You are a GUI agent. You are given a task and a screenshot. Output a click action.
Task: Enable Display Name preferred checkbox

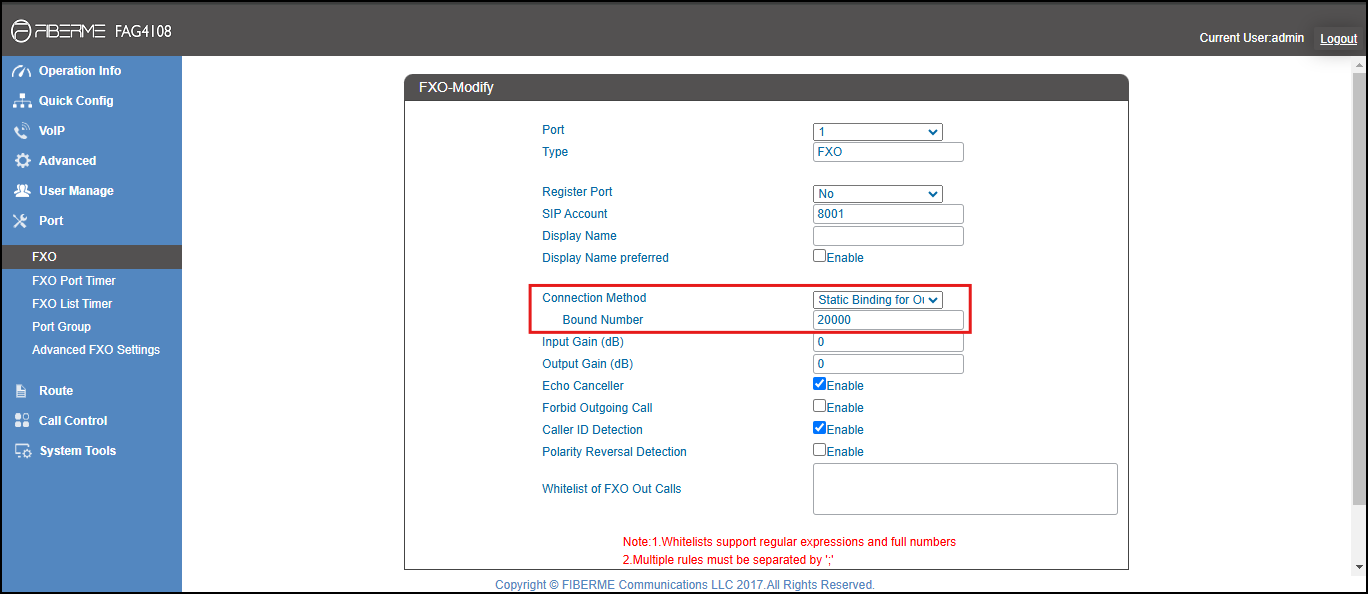[819, 256]
